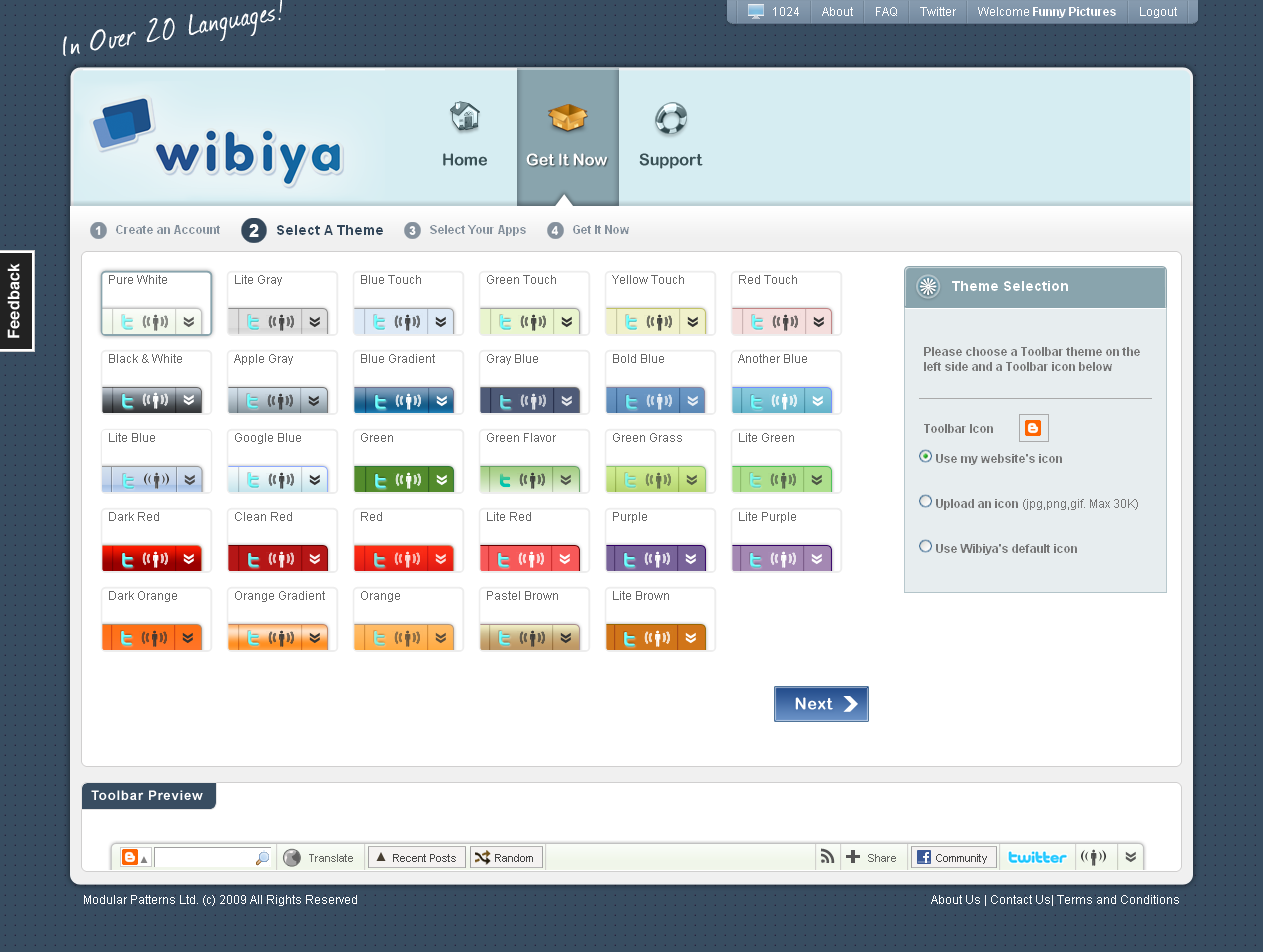Click the Translate globe icon in preview
This screenshot has width=1263, height=952.
tap(292, 857)
